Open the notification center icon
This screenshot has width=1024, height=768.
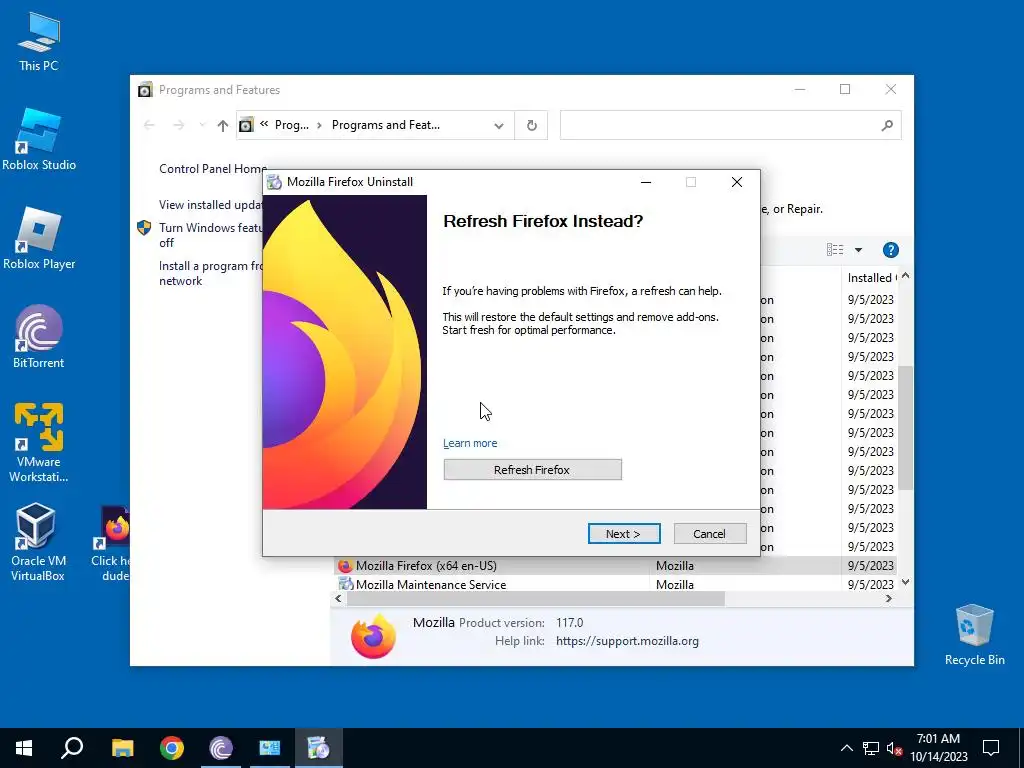[991, 748]
